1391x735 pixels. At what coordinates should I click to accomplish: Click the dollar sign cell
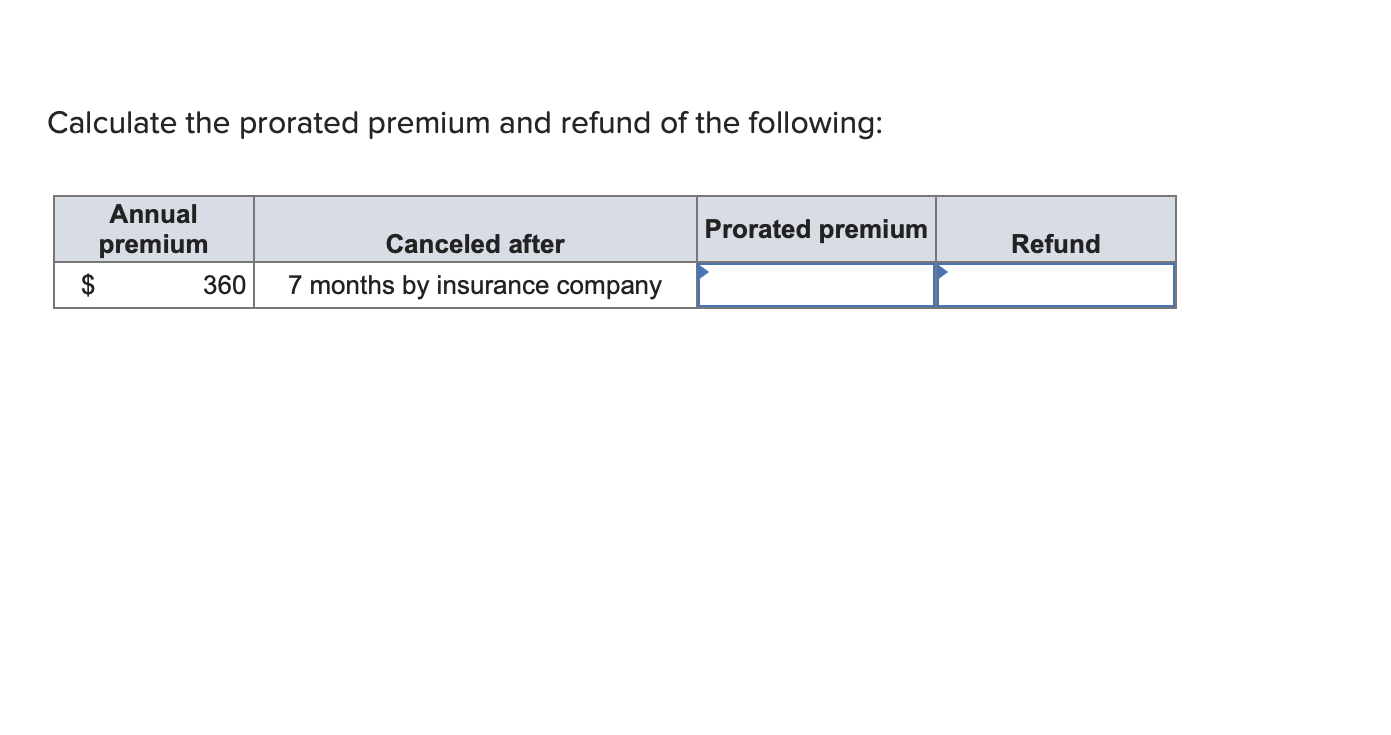tap(90, 286)
